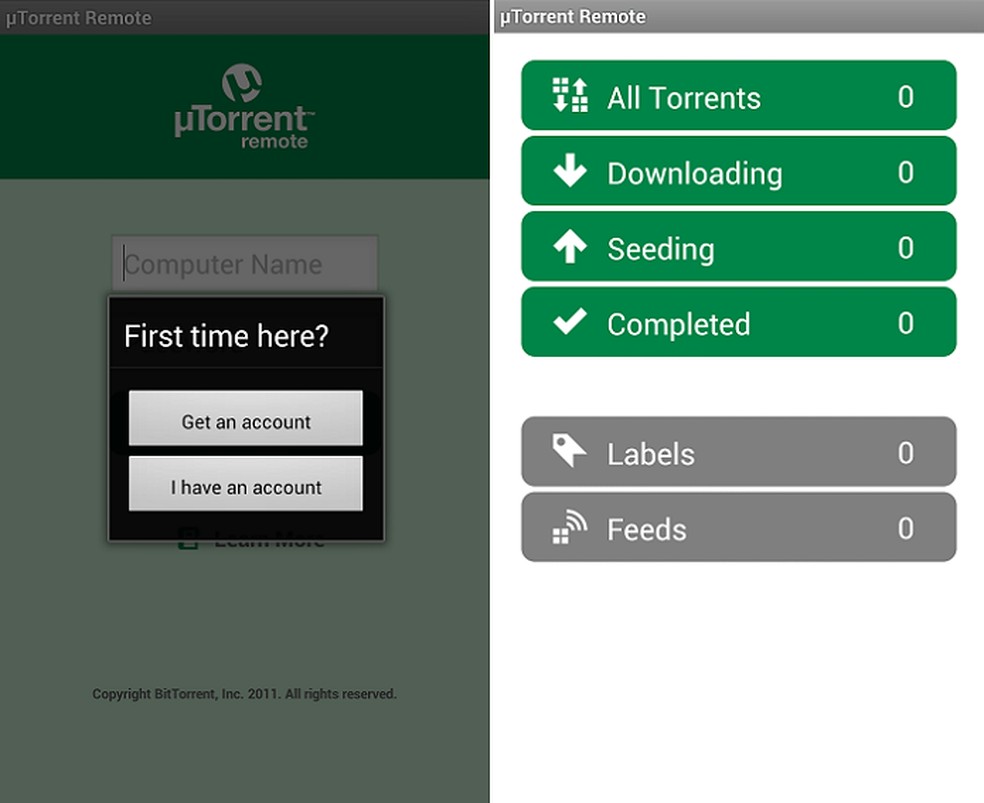Focus the Computer Name field
984x803 pixels.
[245, 263]
